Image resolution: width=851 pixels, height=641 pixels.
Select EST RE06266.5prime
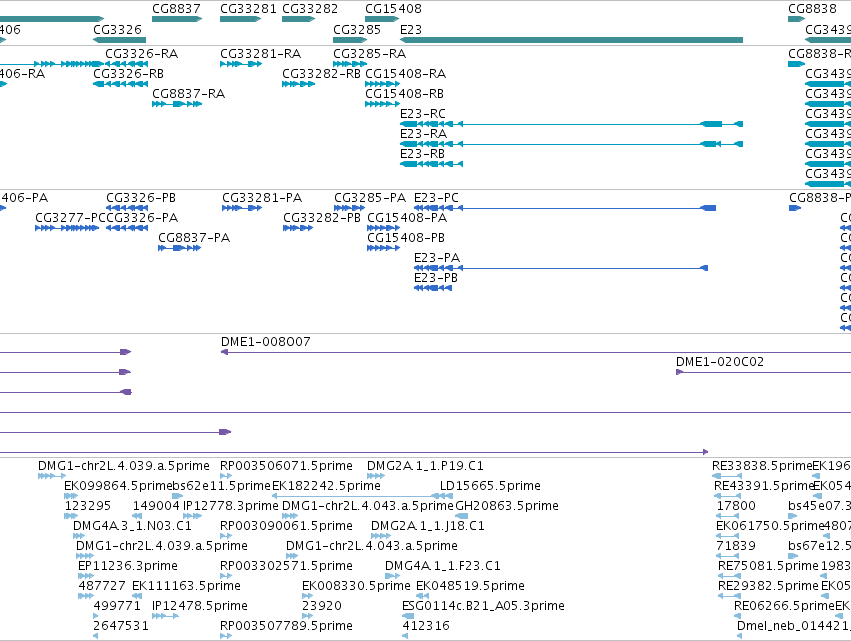(784, 607)
